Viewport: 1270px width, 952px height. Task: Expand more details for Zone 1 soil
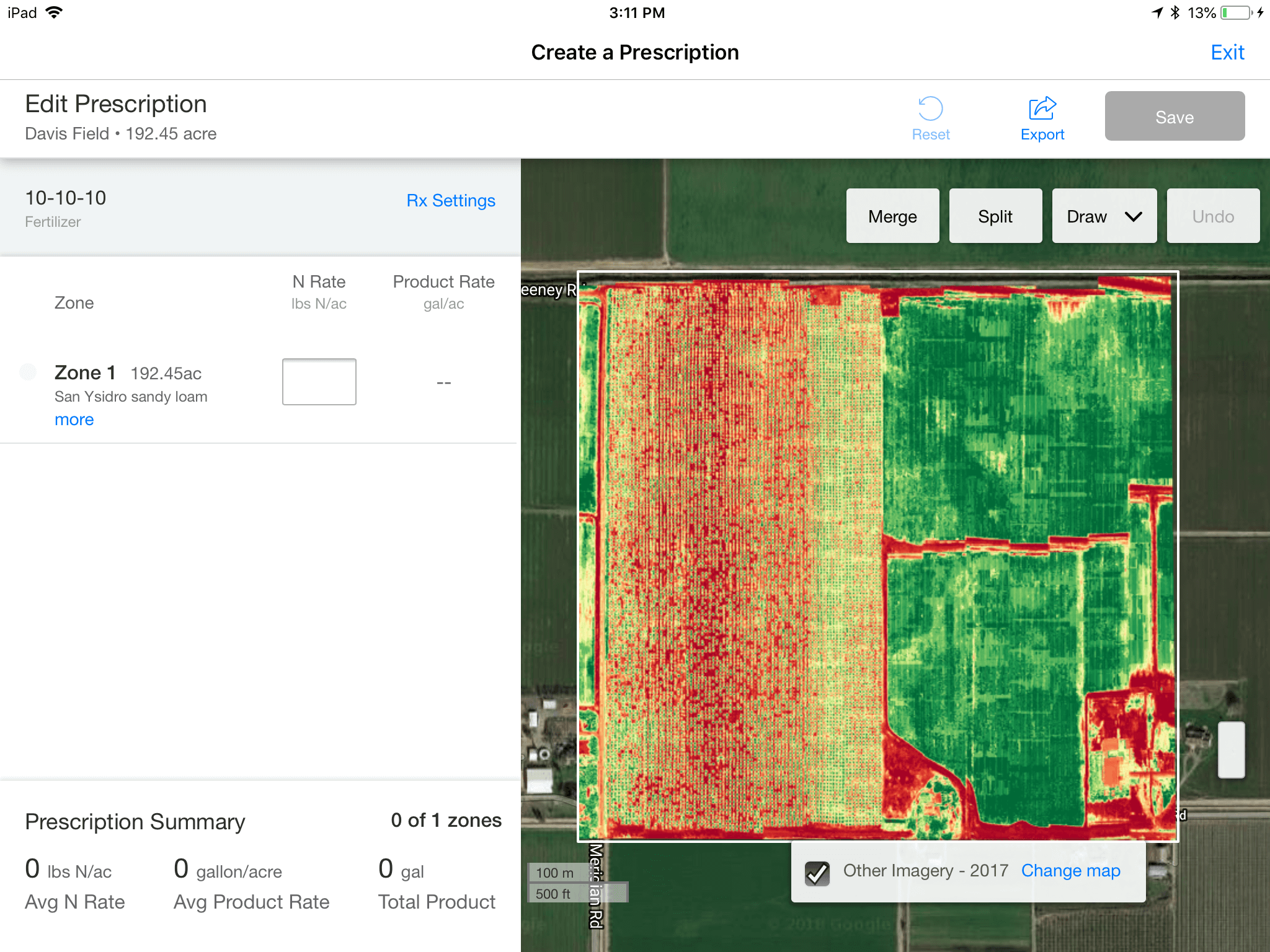point(74,420)
